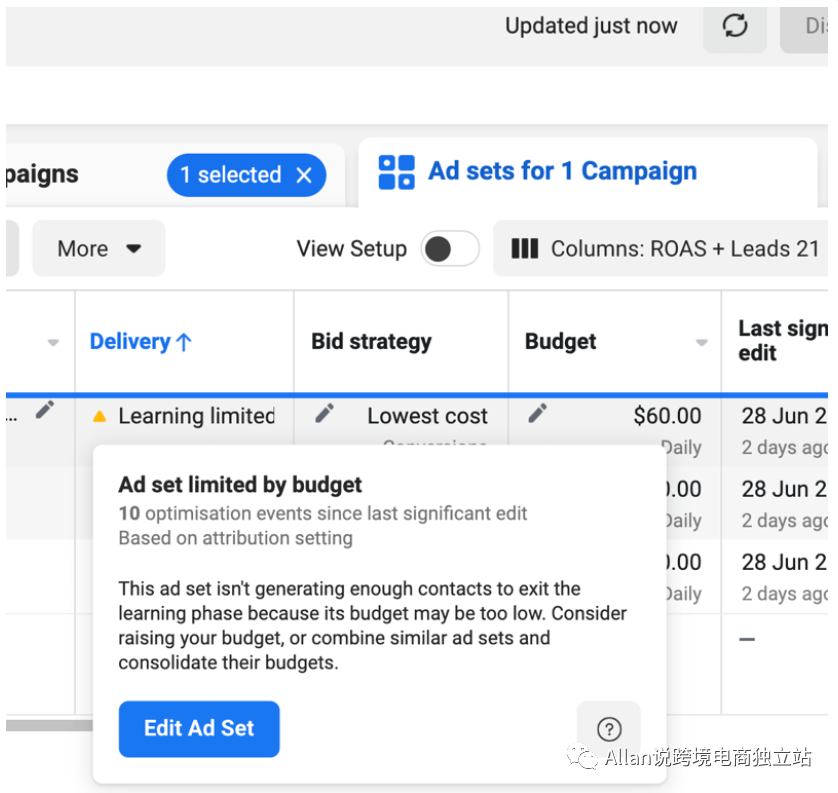This screenshot has height=793, width=838.
Task: Click the Ad sets grid icon
Action: (396, 172)
